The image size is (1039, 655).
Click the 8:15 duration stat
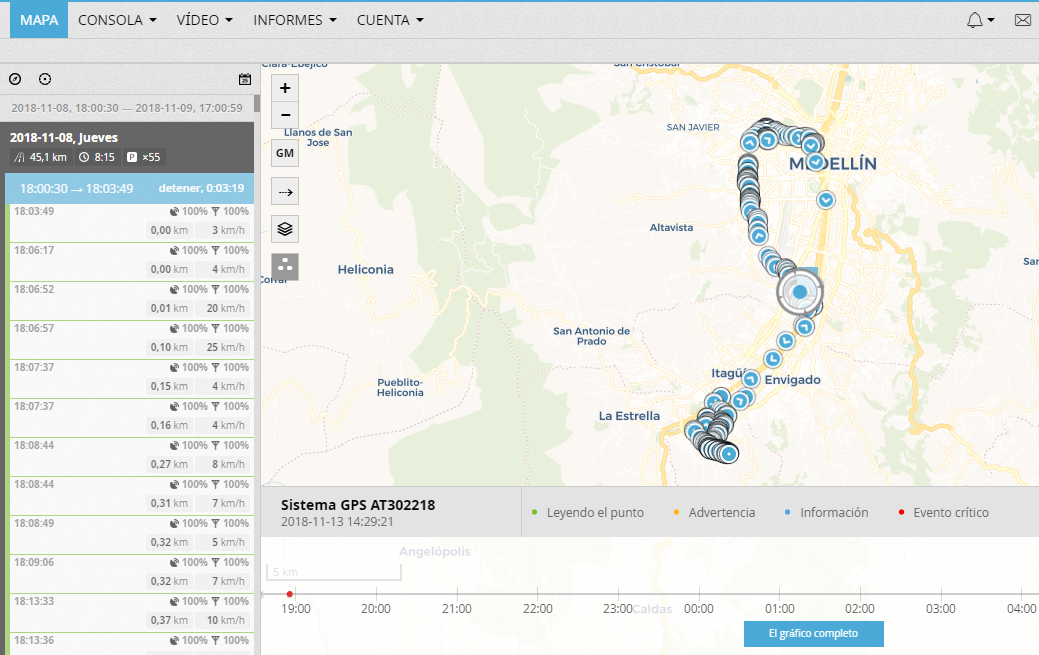click(97, 157)
